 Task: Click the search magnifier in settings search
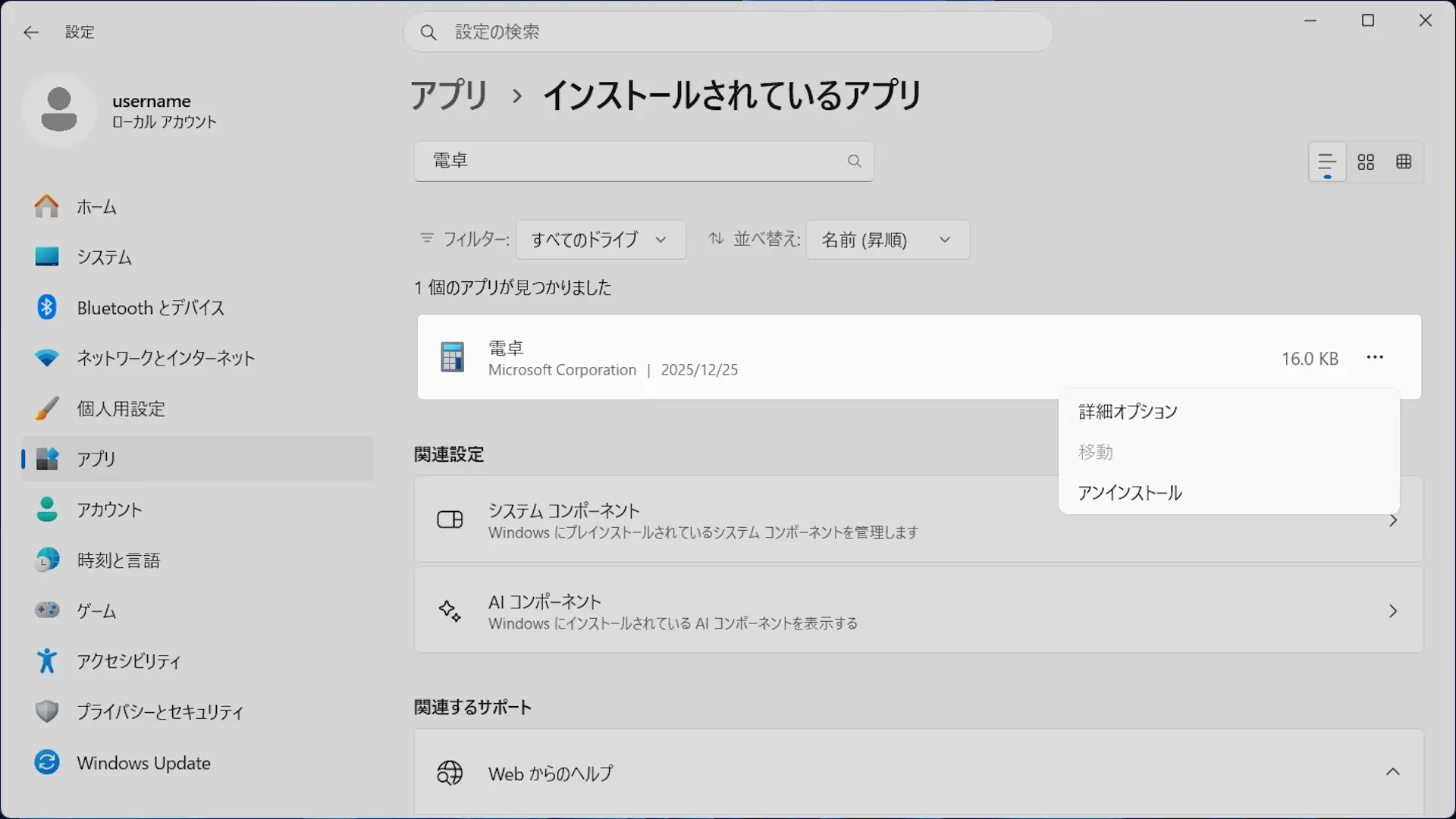pos(428,32)
